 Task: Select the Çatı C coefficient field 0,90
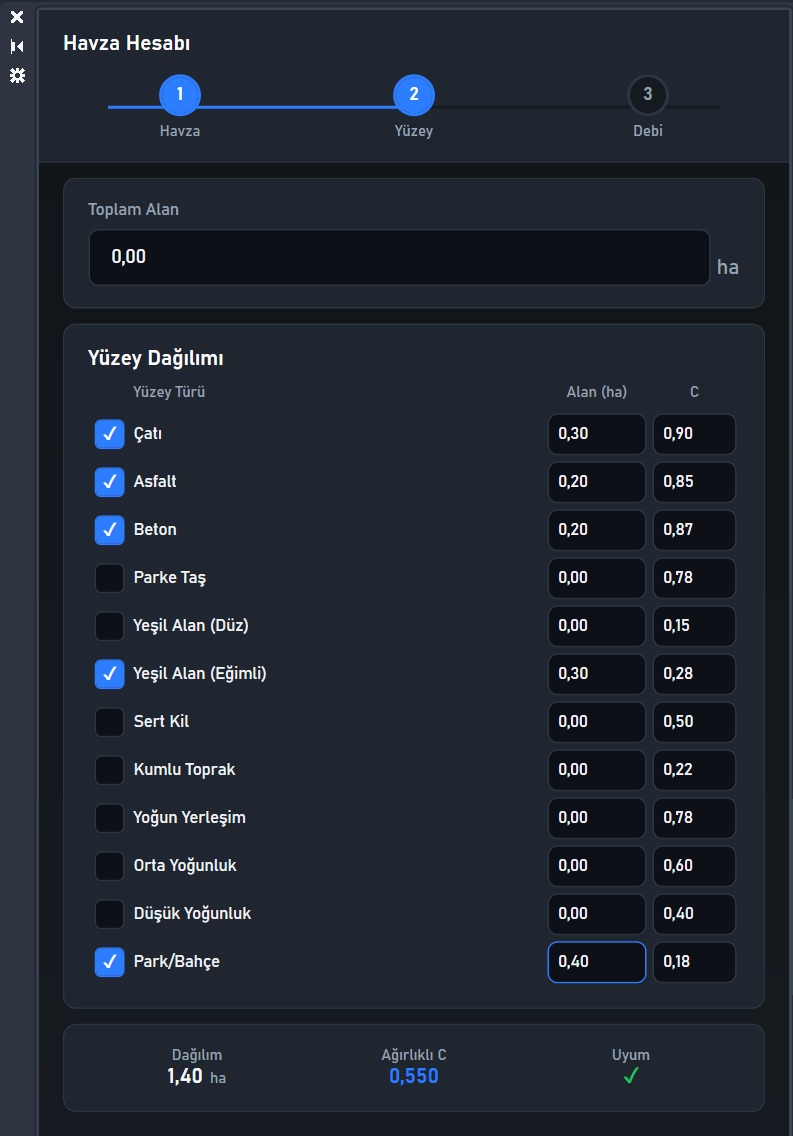click(695, 434)
